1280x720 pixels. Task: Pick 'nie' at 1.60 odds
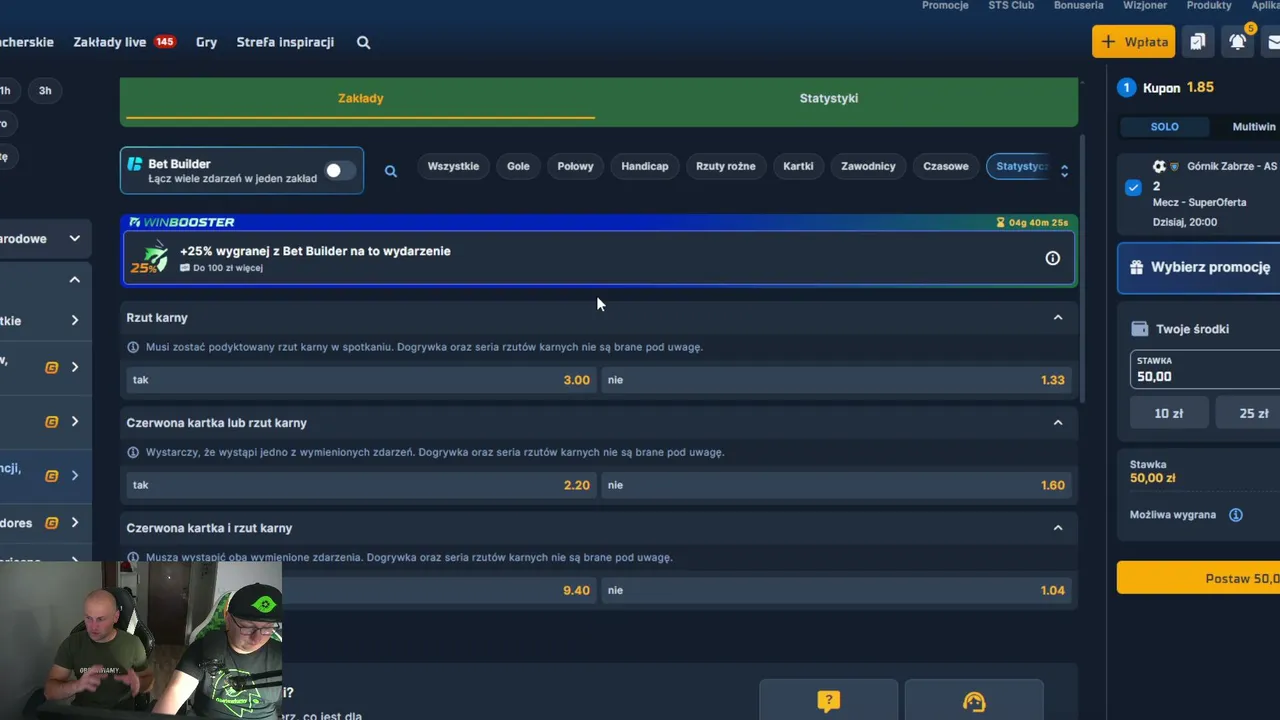pyautogui.click(x=838, y=485)
